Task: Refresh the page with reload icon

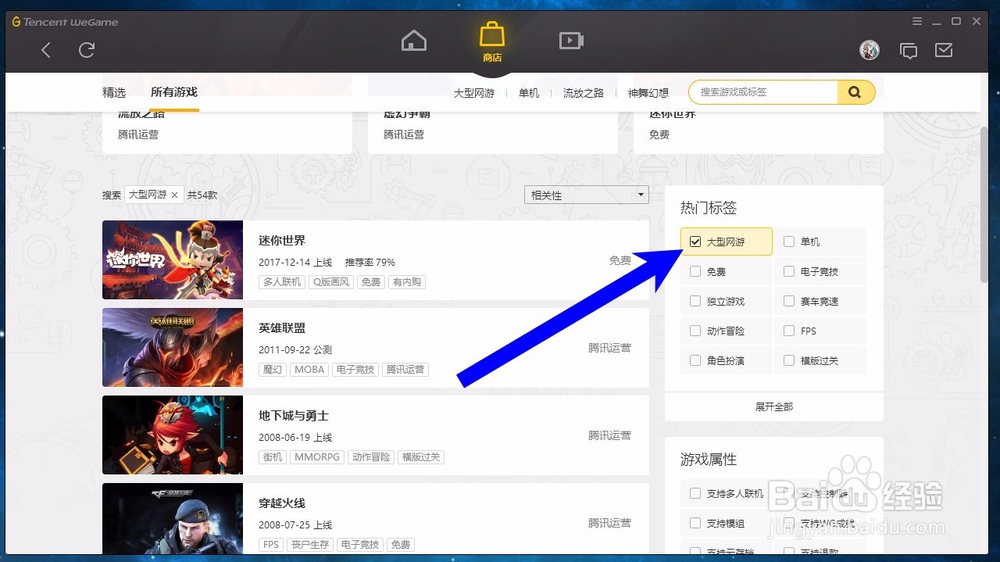Action: 87,50
